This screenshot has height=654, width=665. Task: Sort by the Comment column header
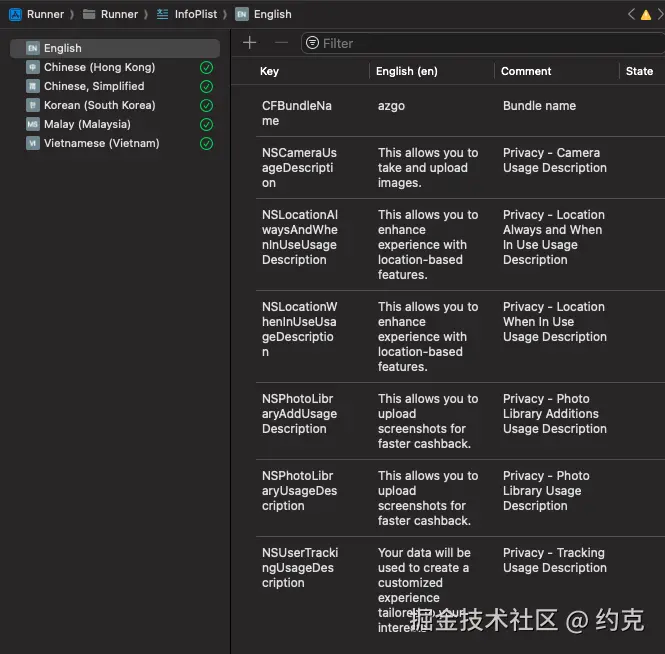tap(526, 71)
